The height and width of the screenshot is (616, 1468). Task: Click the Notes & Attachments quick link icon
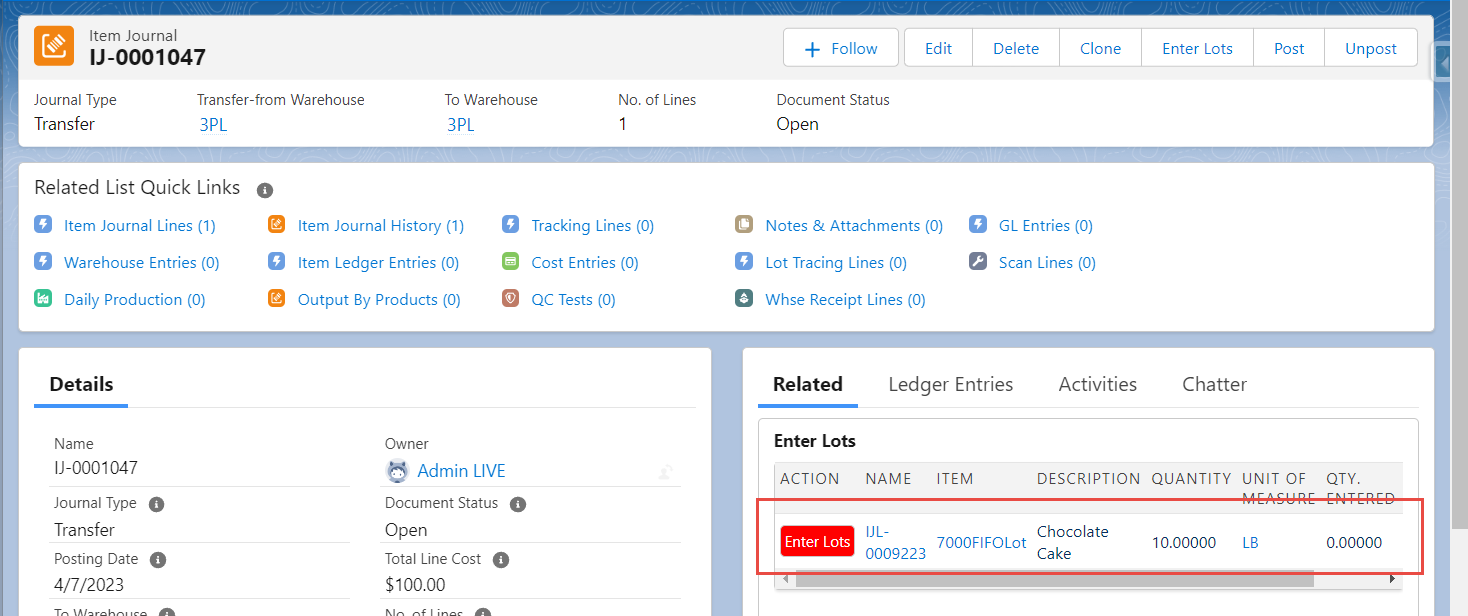click(x=744, y=225)
